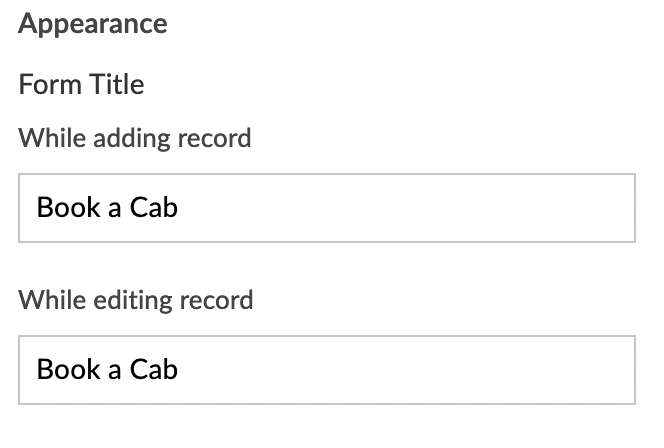Click the 'While editing record' label
The image size is (664, 448).
[135, 299]
